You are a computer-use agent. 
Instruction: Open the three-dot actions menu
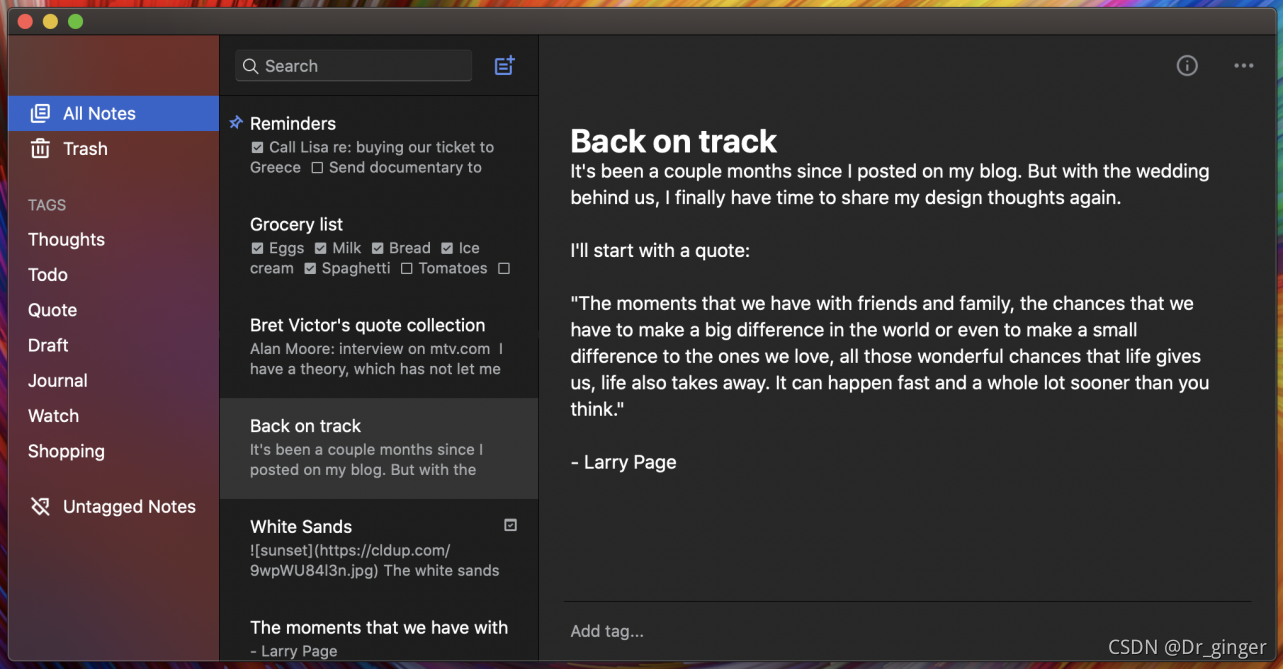(x=1244, y=66)
